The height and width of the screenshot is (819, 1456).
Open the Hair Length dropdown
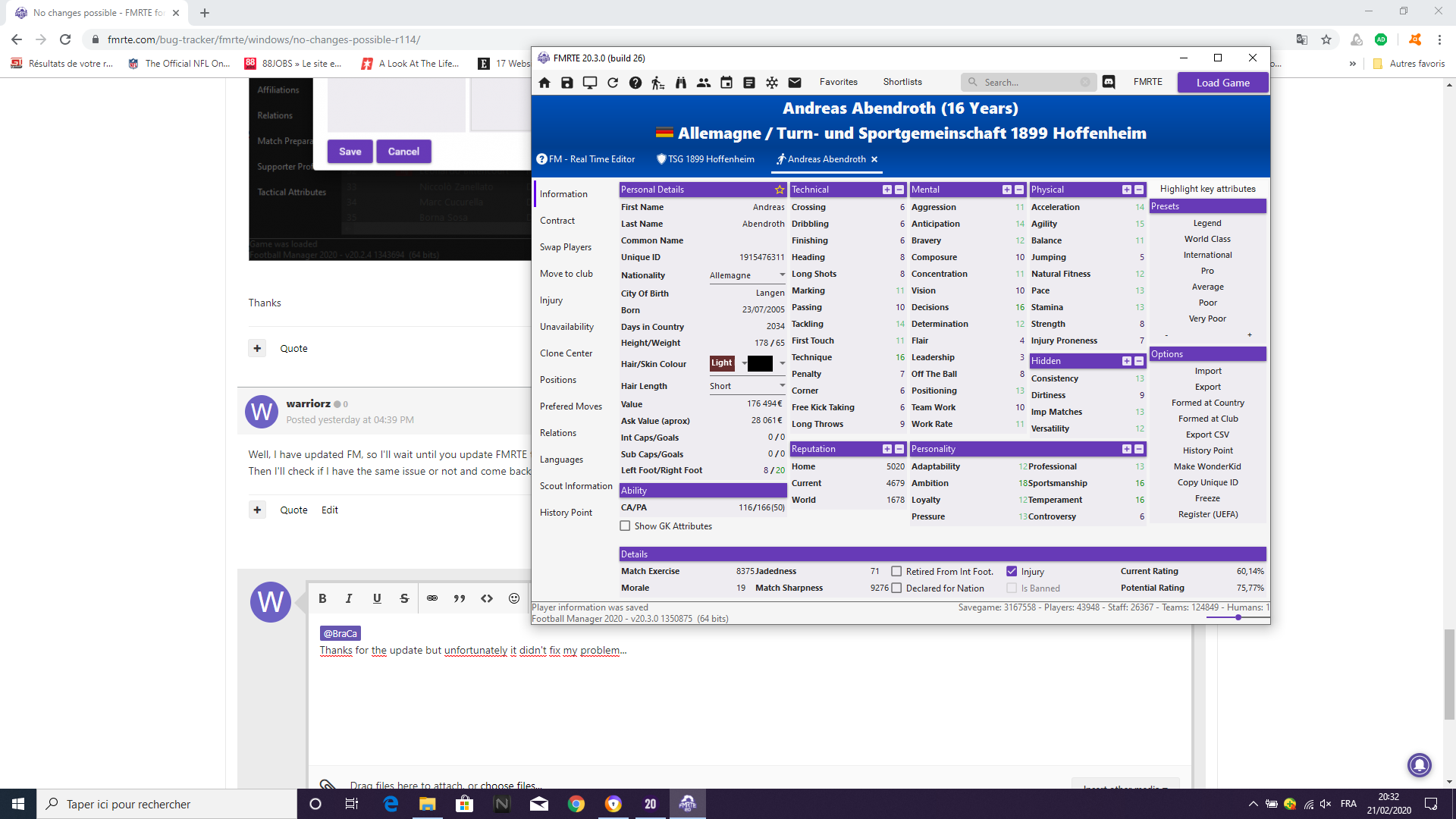click(747, 386)
